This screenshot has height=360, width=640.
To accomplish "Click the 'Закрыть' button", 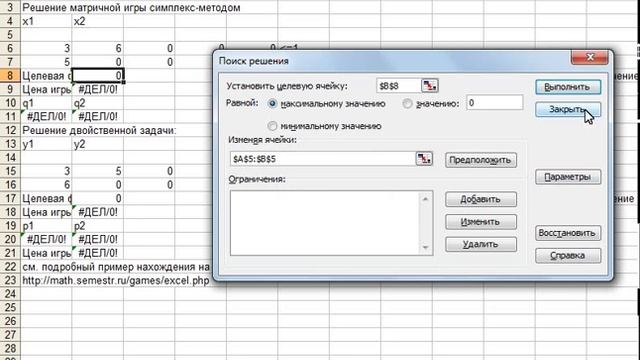I will coord(568,109).
